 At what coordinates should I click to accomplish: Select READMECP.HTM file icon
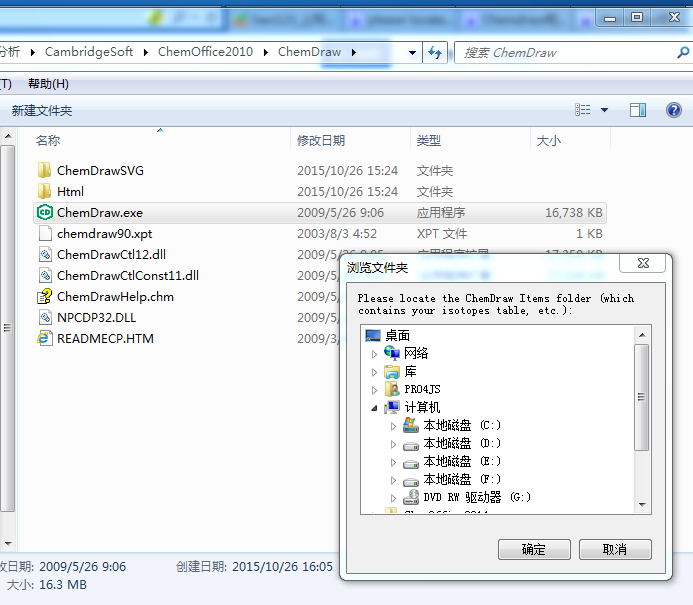(45, 339)
